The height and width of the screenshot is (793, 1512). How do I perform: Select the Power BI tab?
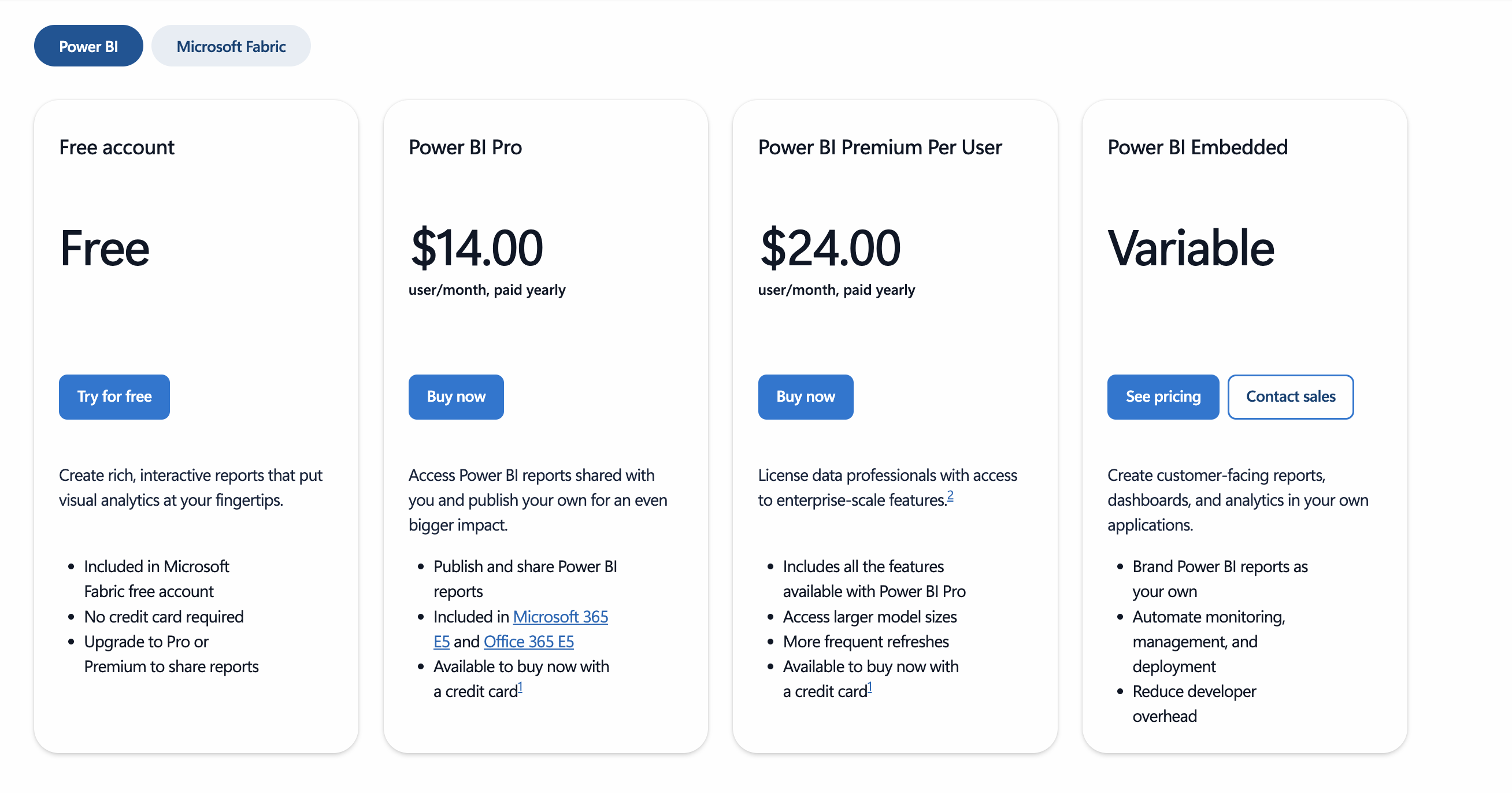(88, 45)
